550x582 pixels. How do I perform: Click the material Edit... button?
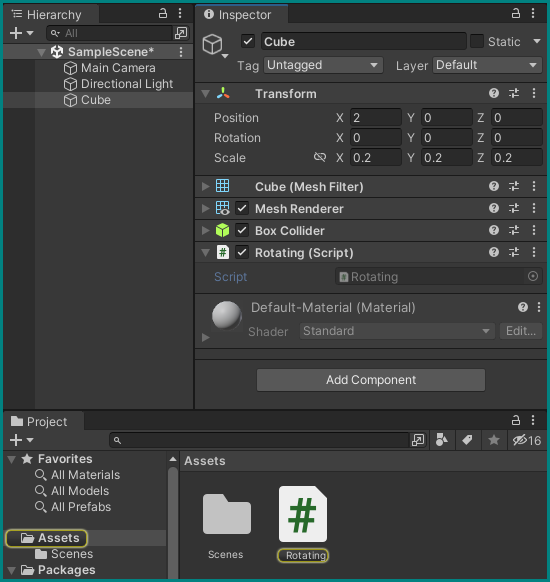click(521, 331)
